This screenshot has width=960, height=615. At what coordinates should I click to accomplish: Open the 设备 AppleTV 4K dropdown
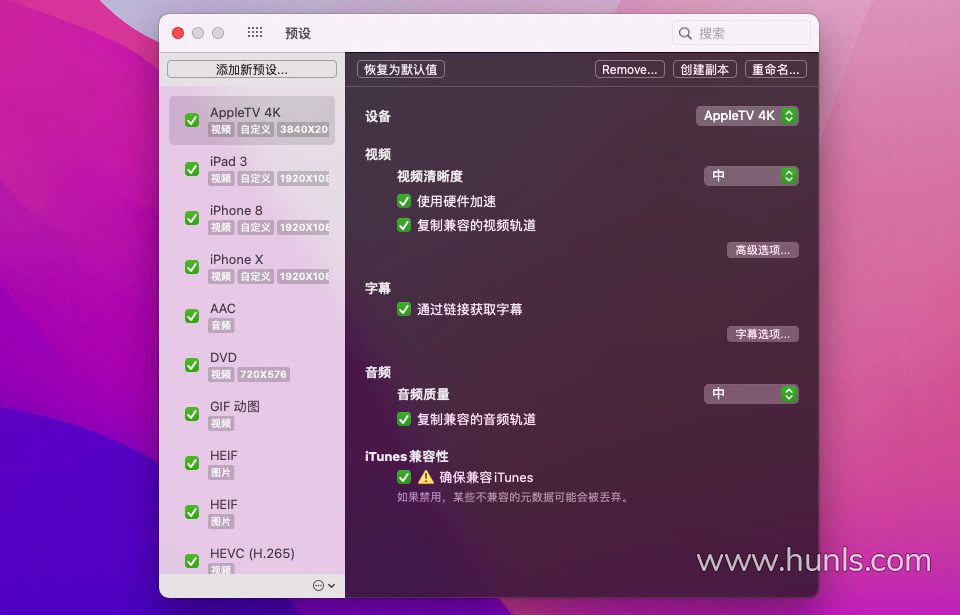pos(747,116)
